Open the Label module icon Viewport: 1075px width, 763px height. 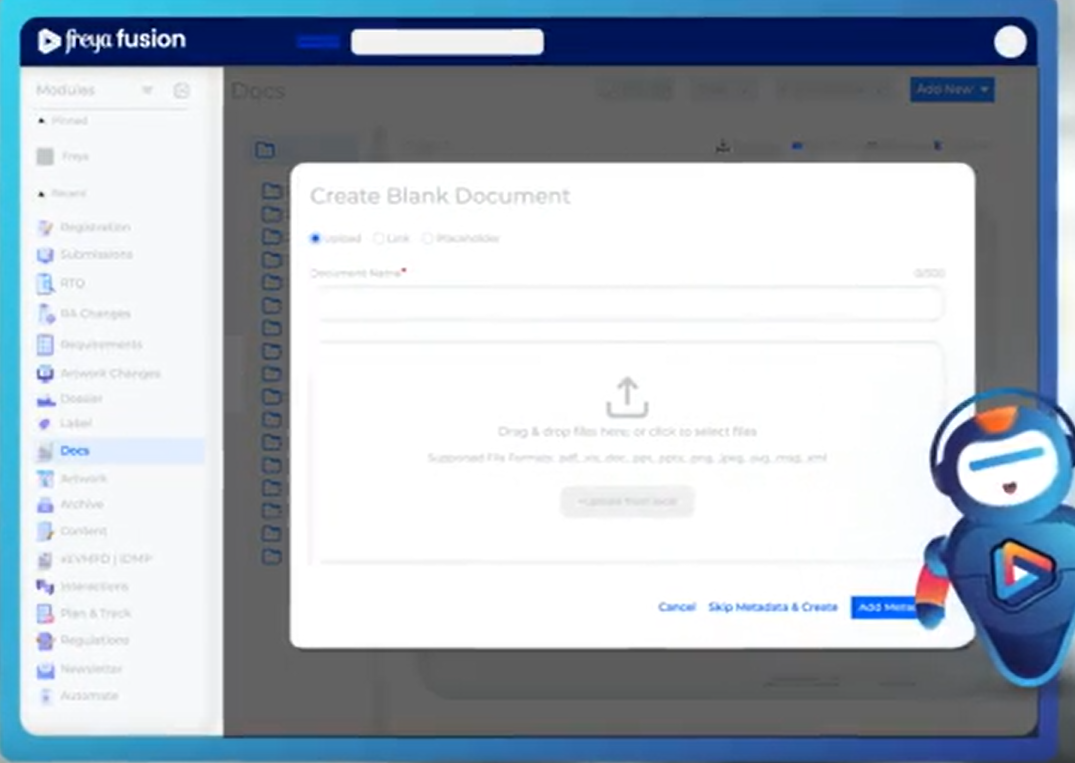click(x=45, y=424)
